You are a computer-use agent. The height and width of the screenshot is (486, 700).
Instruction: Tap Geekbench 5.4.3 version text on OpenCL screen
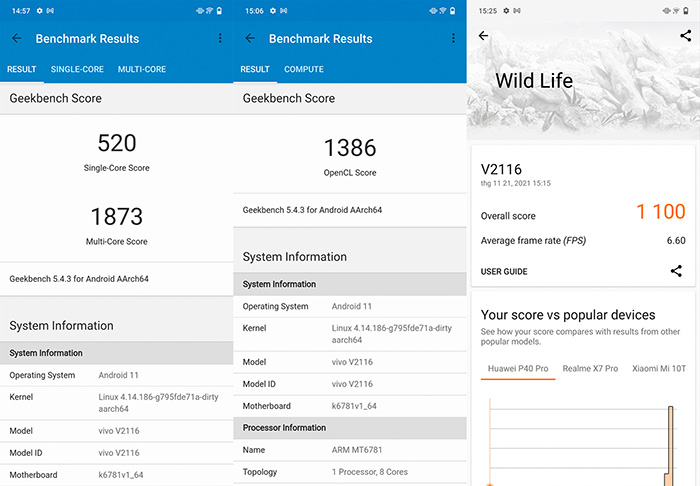pyautogui.click(x=312, y=210)
